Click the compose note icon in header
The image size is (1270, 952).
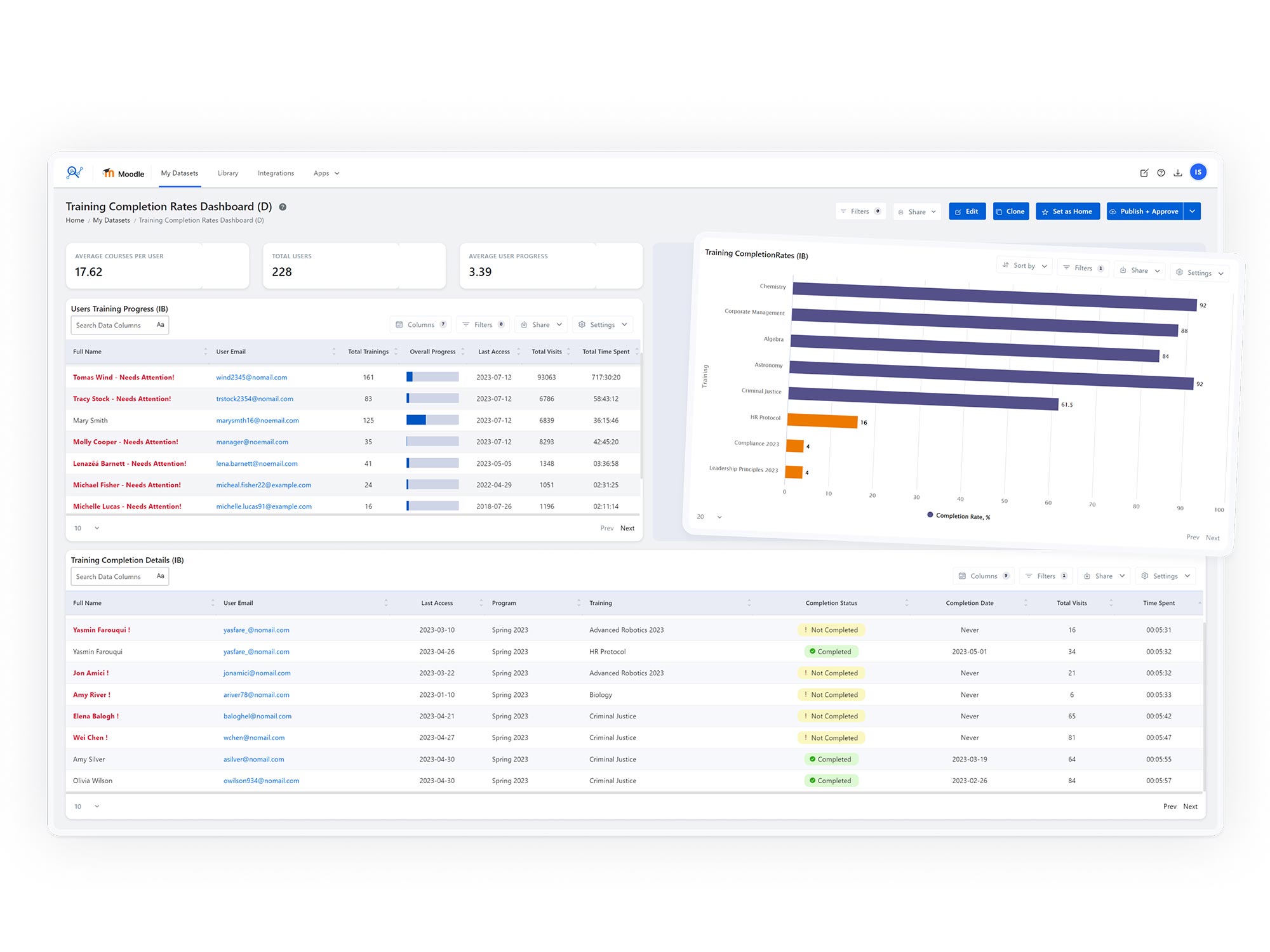pyautogui.click(x=1144, y=173)
